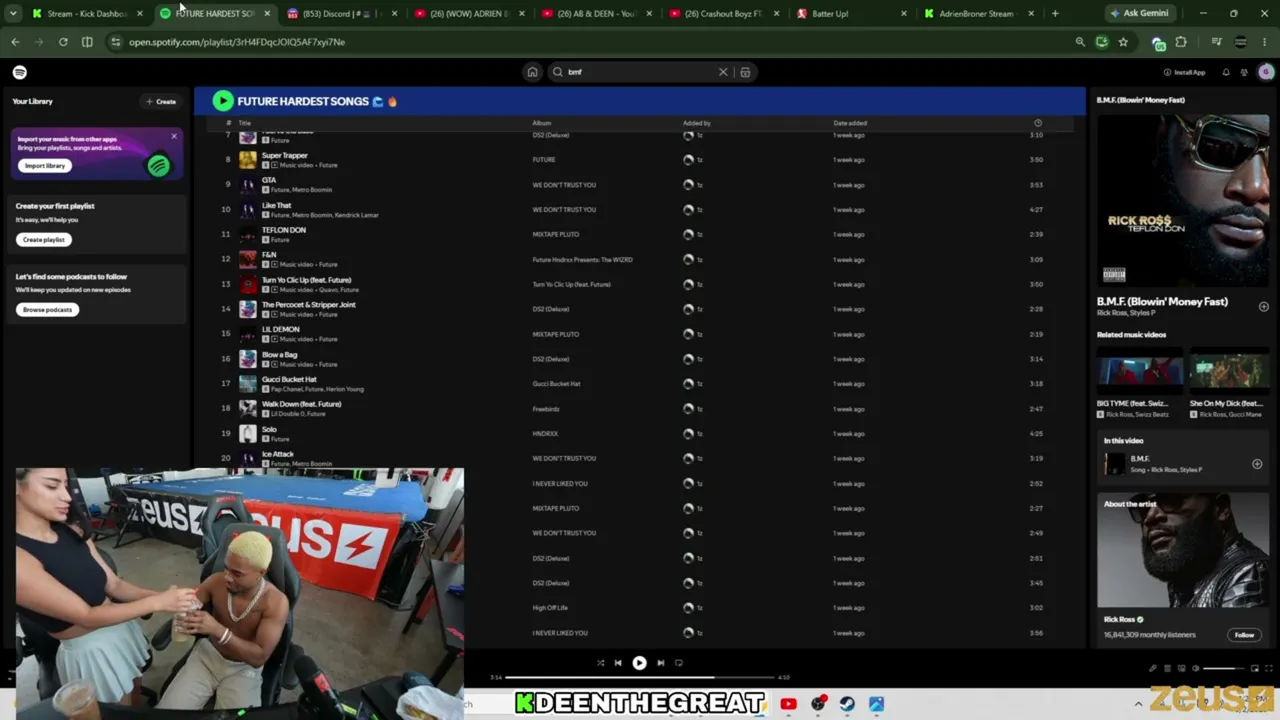Open the Steam taskbar icon

(x=847, y=704)
